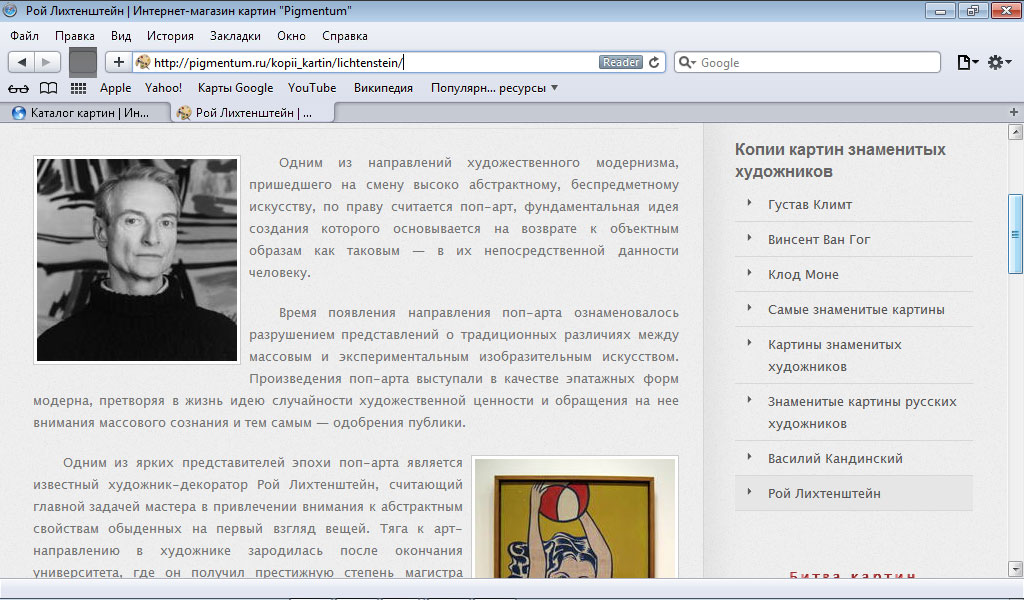The width and height of the screenshot is (1024, 600).
Task: Open Top Sites grid icon
Action: [x=78, y=88]
